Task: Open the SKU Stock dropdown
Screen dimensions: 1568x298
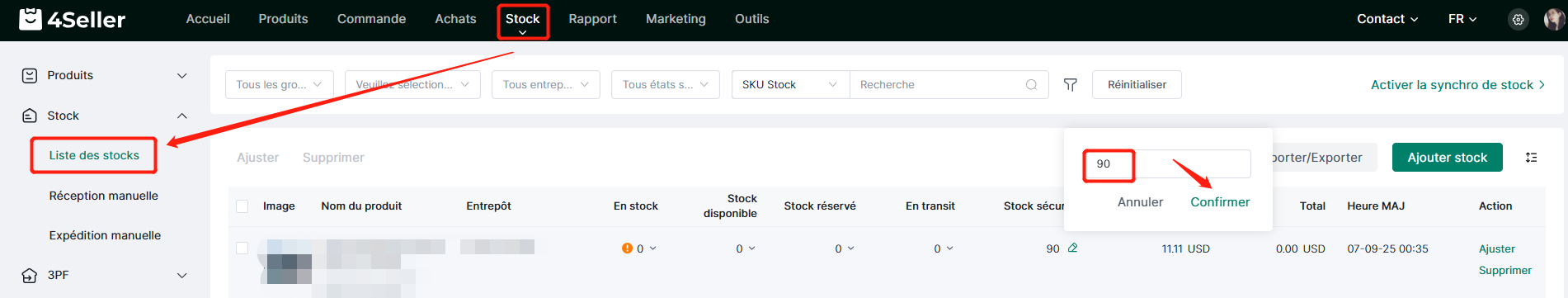Action: (790, 84)
